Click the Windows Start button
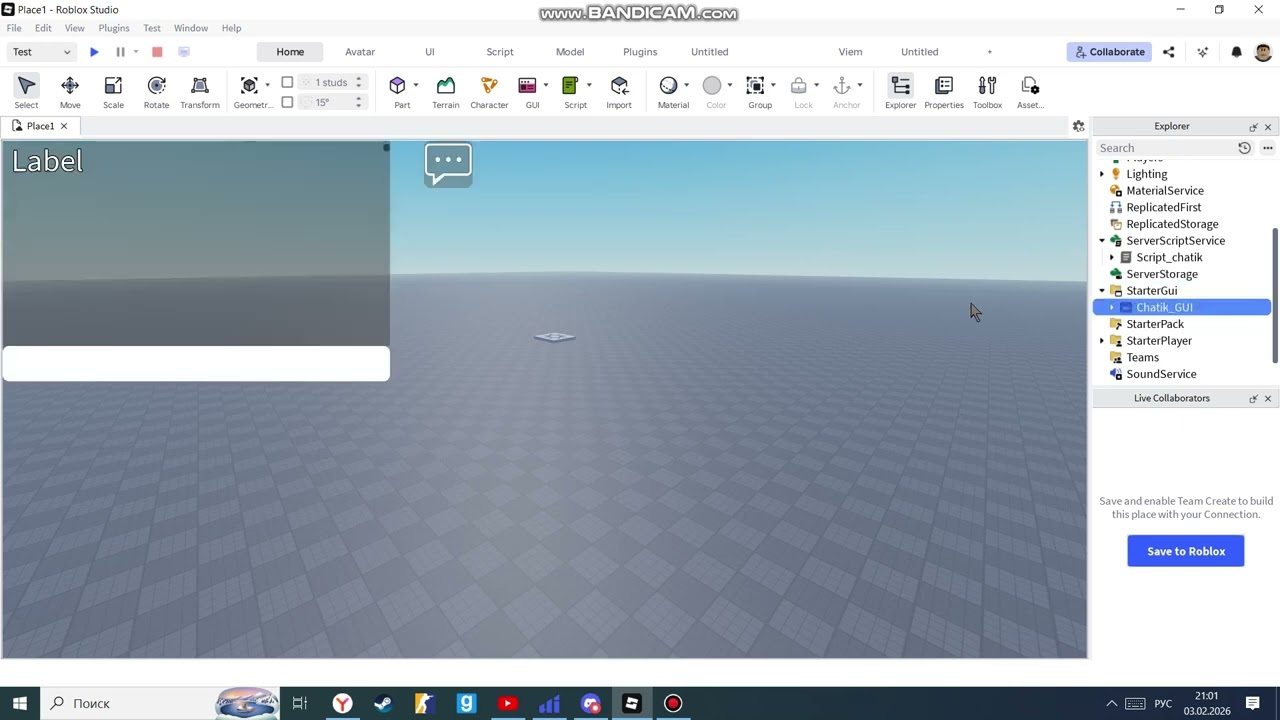1280x720 pixels. (19, 703)
